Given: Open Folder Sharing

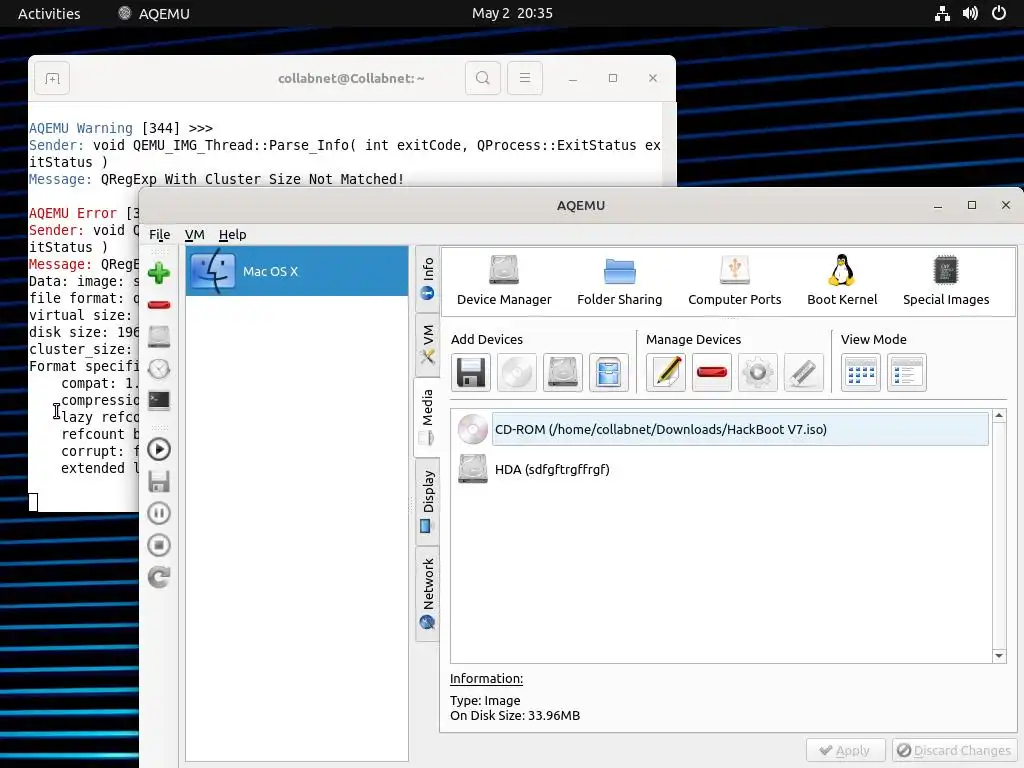Looking at the screenshot, I should [x=619, y=281].
